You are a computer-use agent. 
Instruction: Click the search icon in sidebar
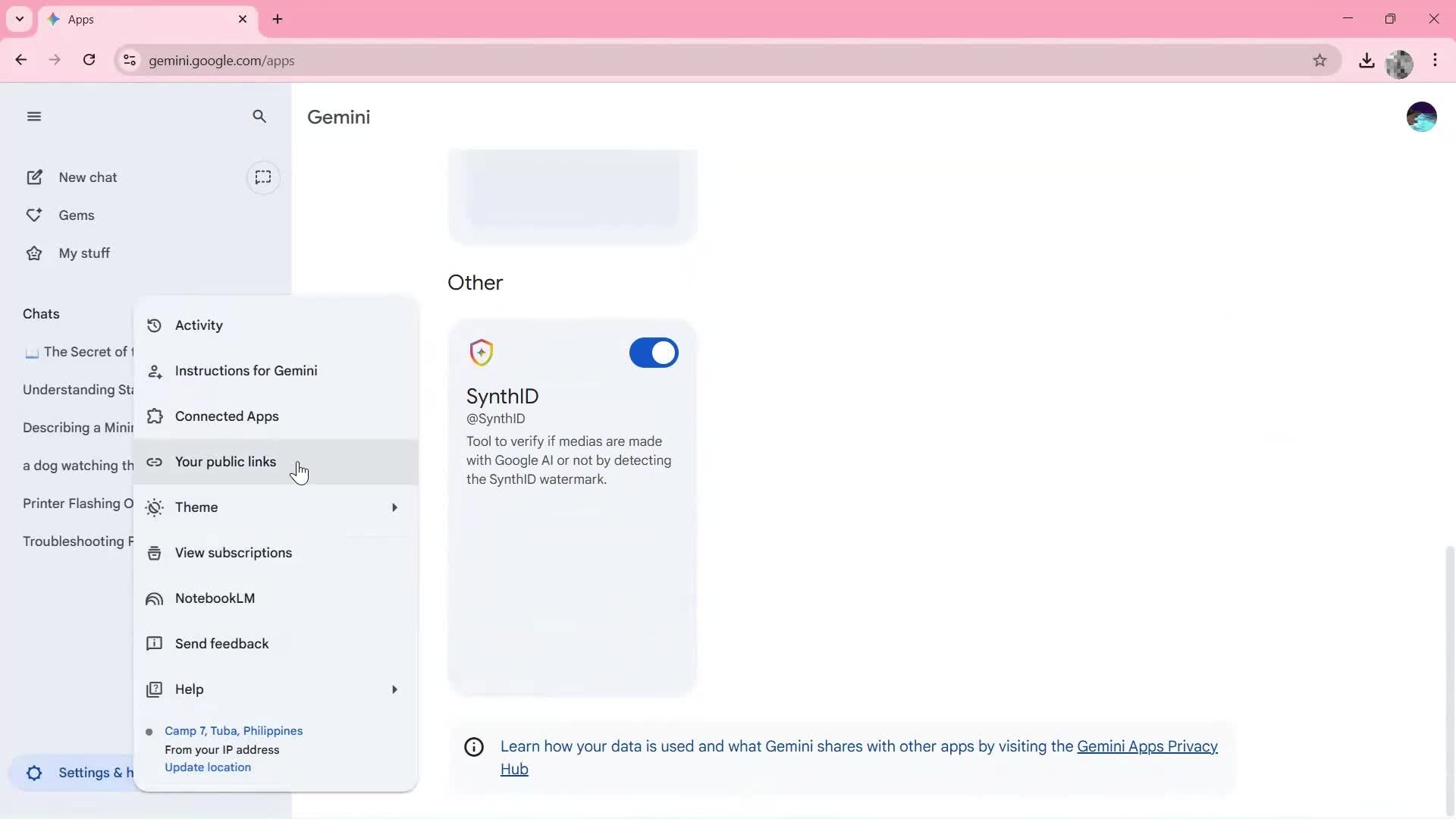[259, 116]
